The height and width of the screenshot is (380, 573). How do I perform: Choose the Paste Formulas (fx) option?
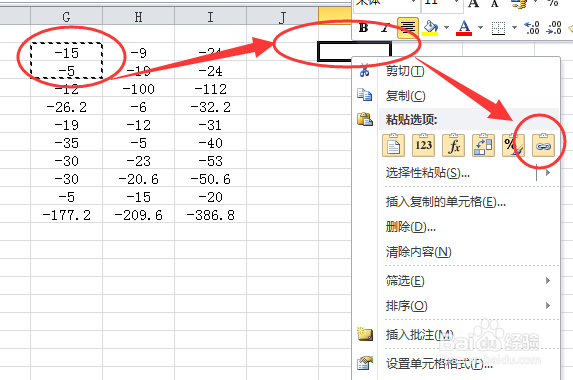pos(454,145)
